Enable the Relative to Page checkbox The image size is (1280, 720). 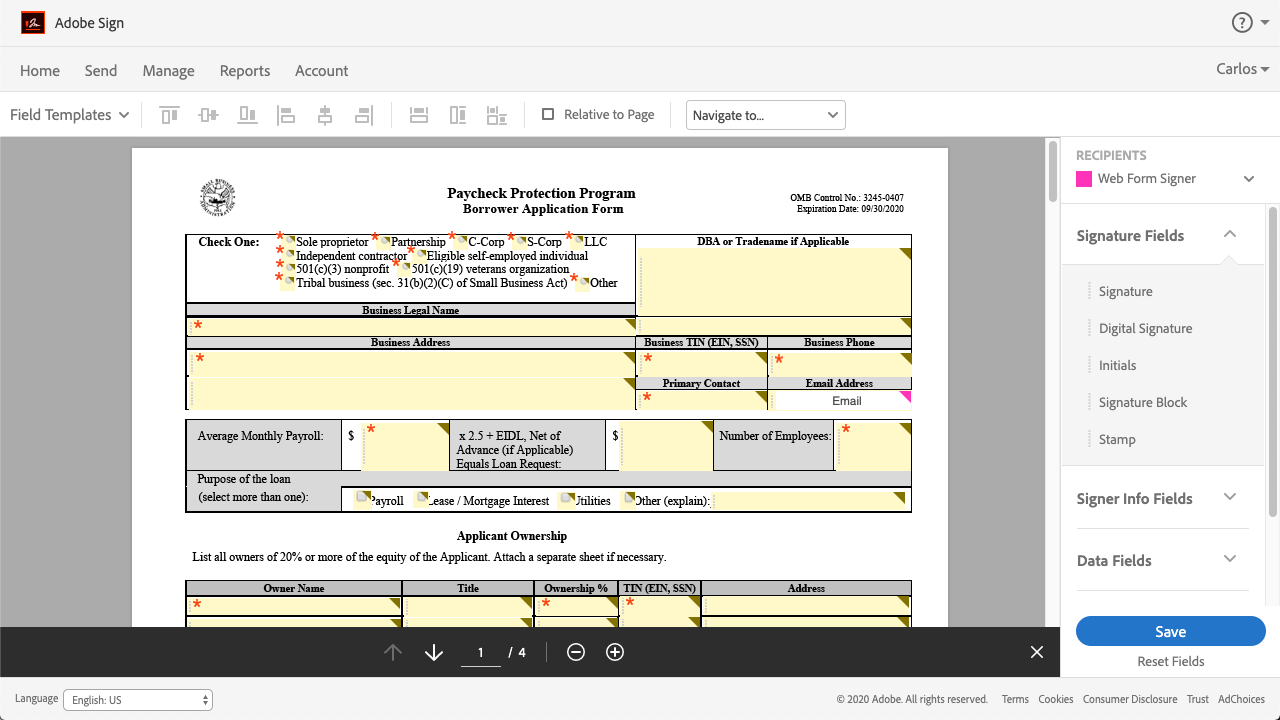click(548, 114)
